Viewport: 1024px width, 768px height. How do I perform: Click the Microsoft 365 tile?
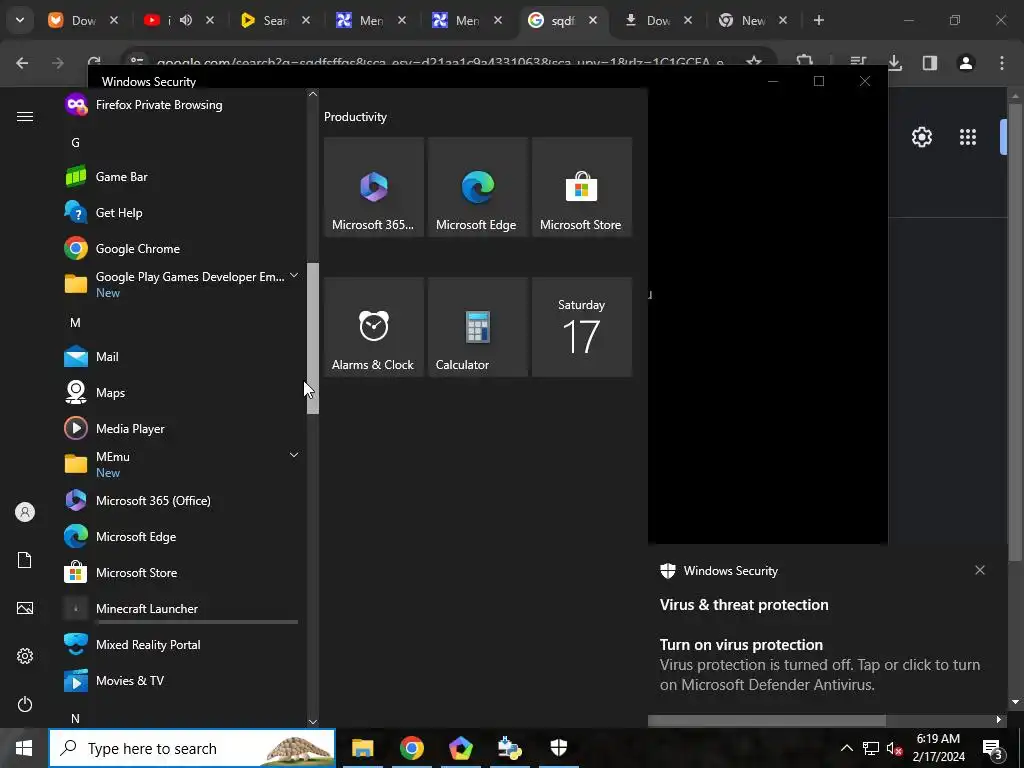pos(374,187)
